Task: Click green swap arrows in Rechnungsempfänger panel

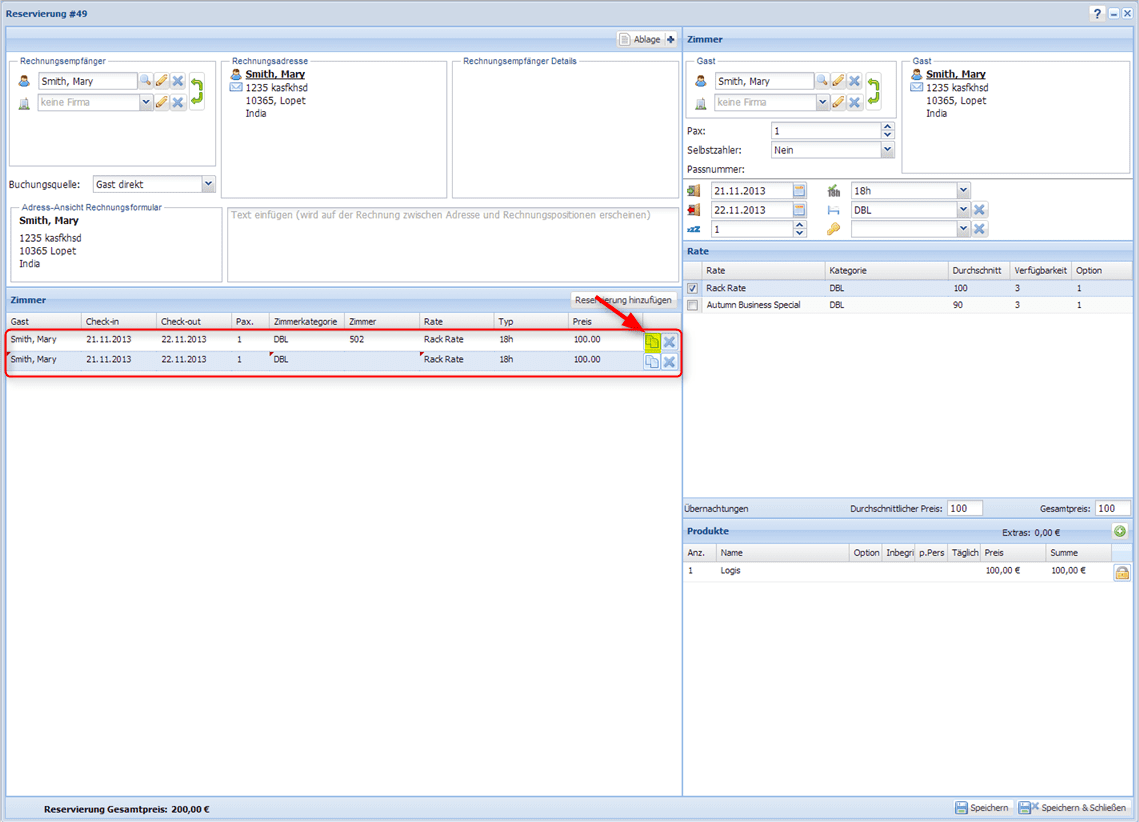Action: [x=197, y=91]
